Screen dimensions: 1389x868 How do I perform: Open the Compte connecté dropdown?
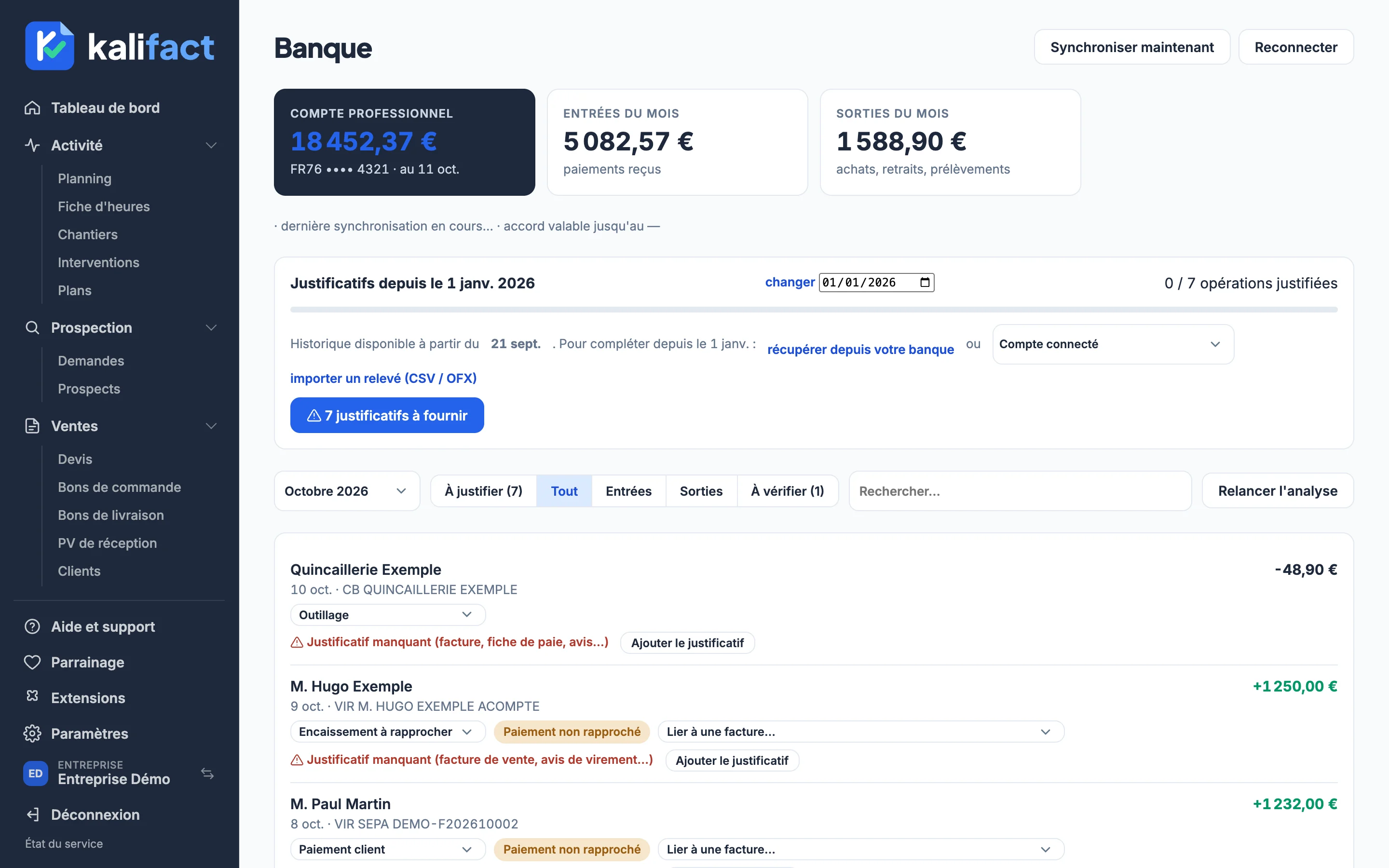[x=1113, y=344]
